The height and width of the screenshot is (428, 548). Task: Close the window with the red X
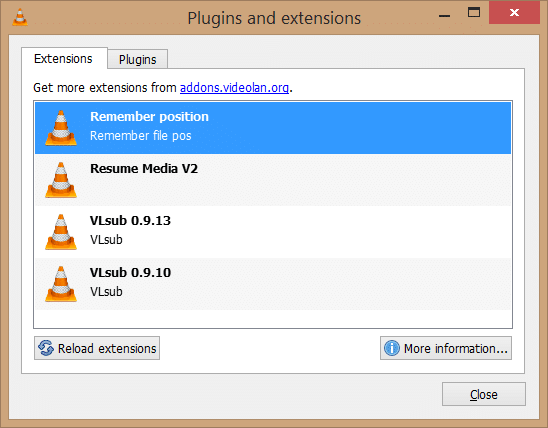click(514, 13)
